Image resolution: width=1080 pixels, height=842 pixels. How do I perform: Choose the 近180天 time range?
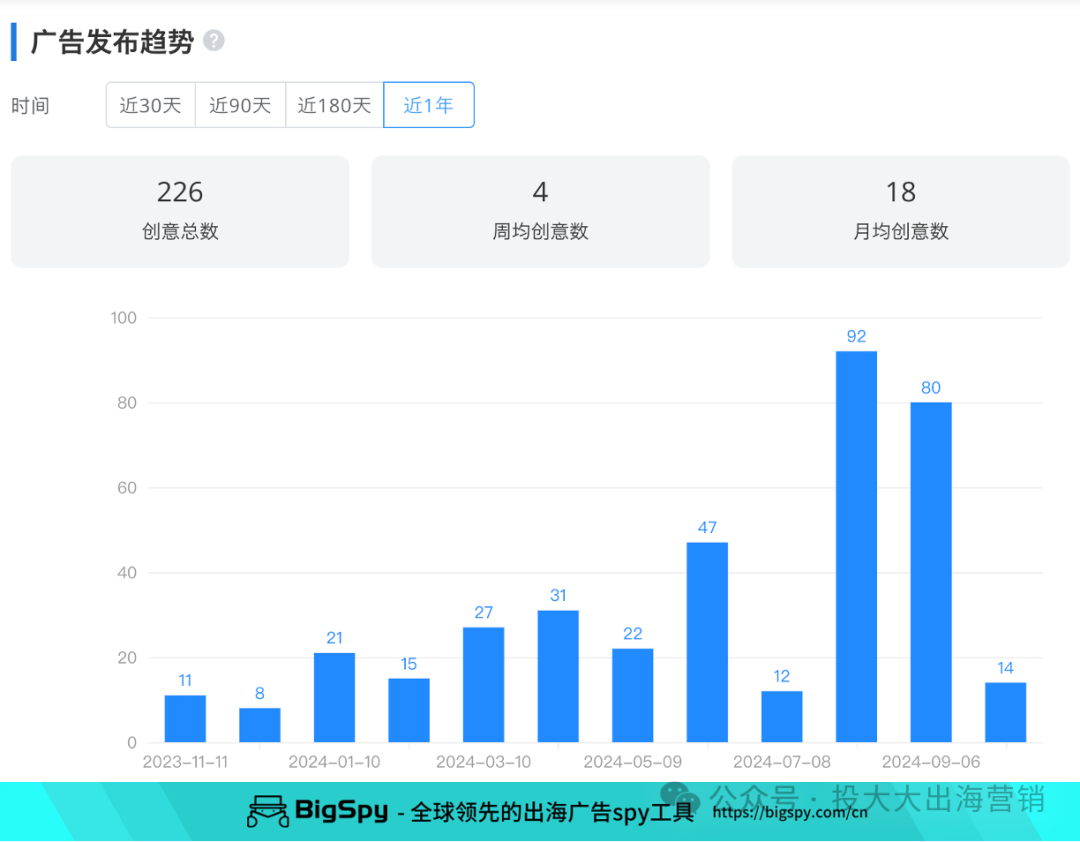pos(335,105)
